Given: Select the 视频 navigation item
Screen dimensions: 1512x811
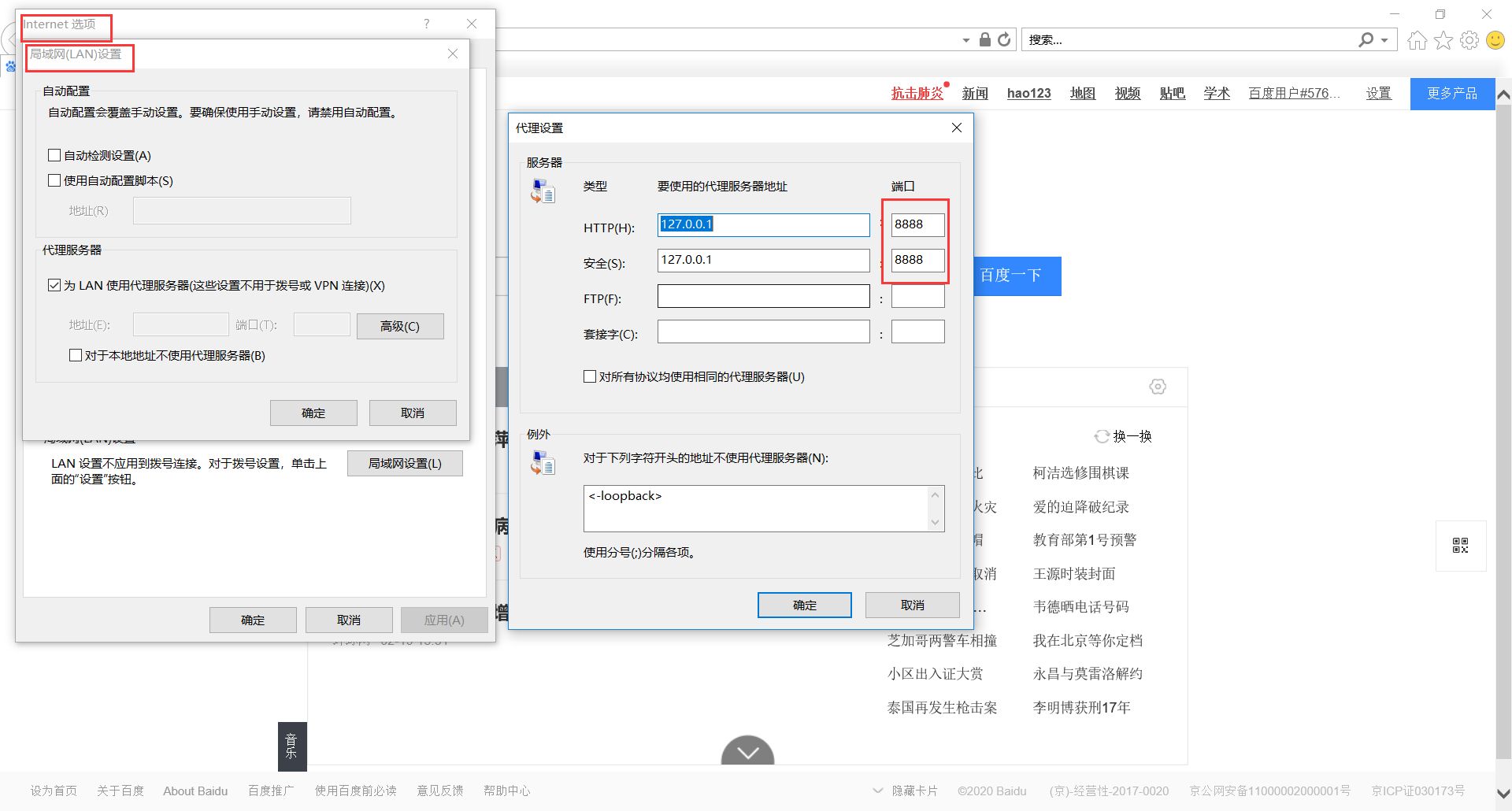Looking at the screenshot, I should pos(1127,93).
